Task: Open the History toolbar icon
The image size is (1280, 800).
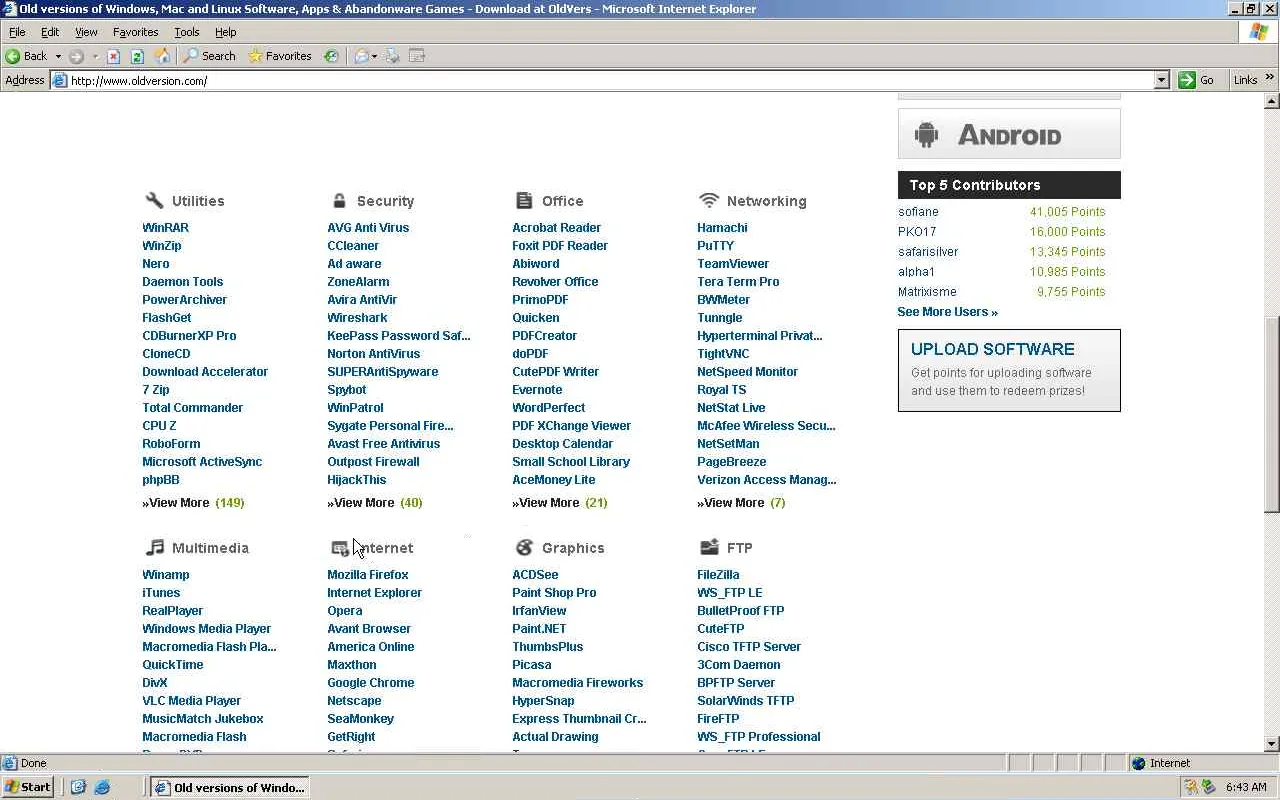Action: [x=331, y=56]
